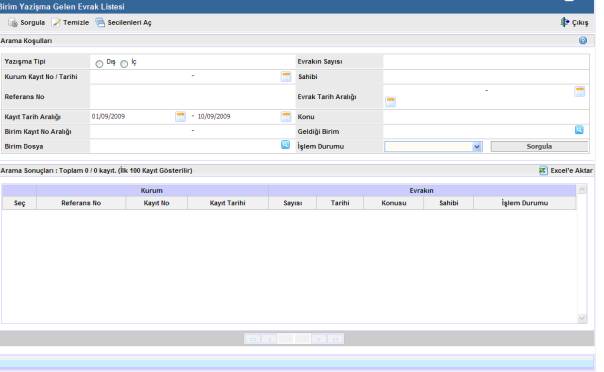Viewport: 604px width, 372px height.
Task: Open the Birim Dosya lookup icon
Action: tap(285, 144)
